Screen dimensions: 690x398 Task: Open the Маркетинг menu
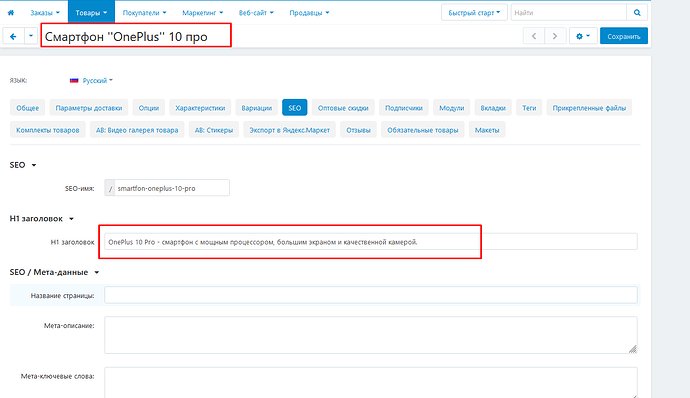pyautogui.click(x=202, y=13)
